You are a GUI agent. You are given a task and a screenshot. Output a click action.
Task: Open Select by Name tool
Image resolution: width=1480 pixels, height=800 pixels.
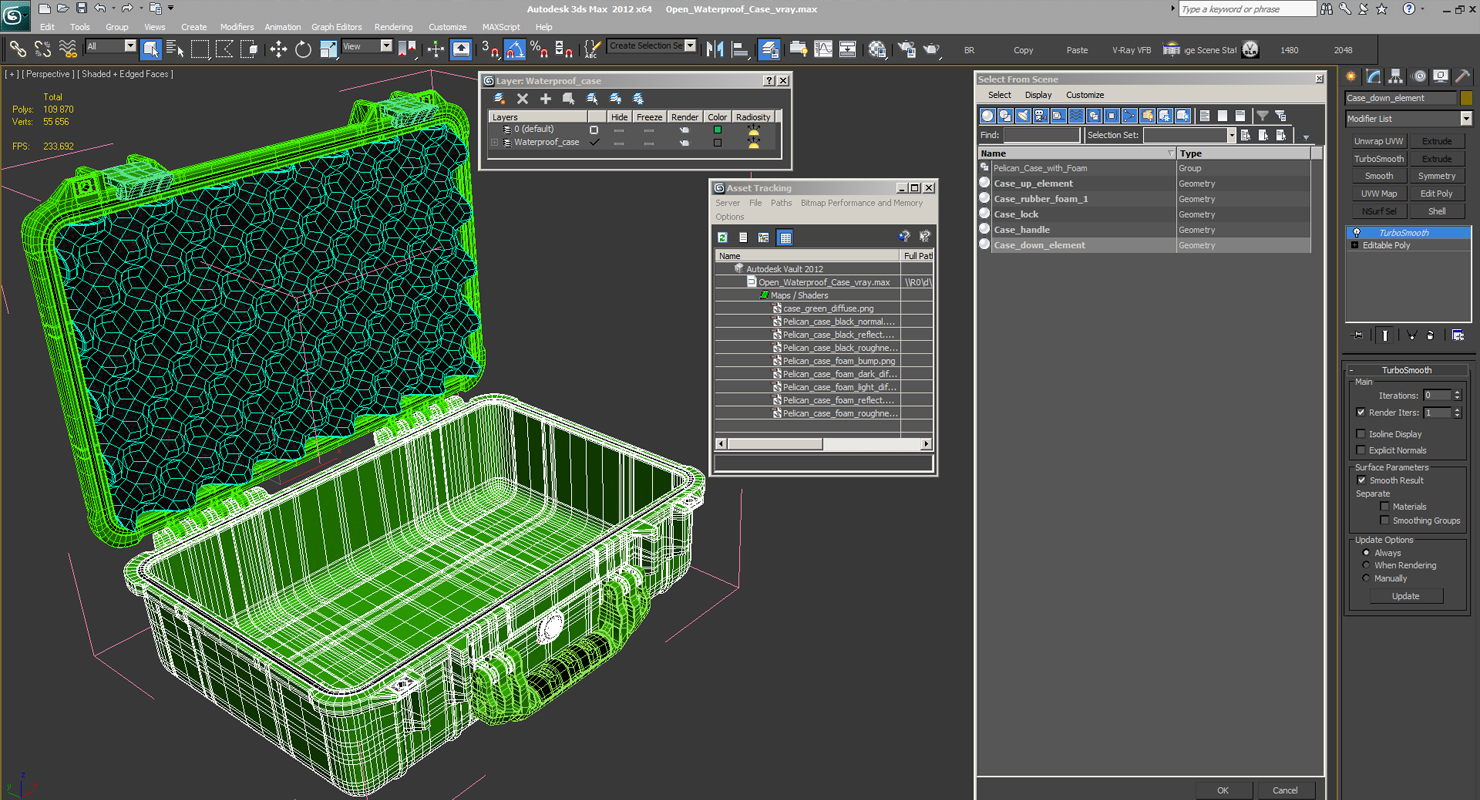pyautogui.click(x=175, y=49)
